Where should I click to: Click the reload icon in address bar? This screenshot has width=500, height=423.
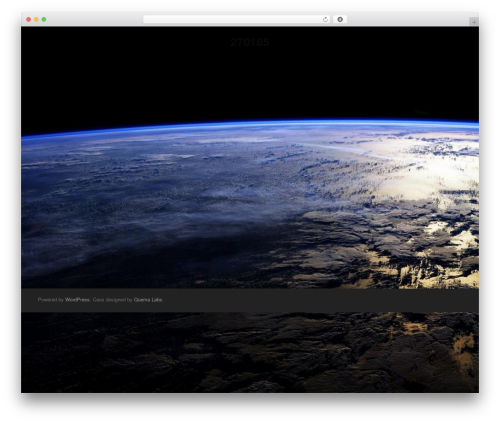325,19
